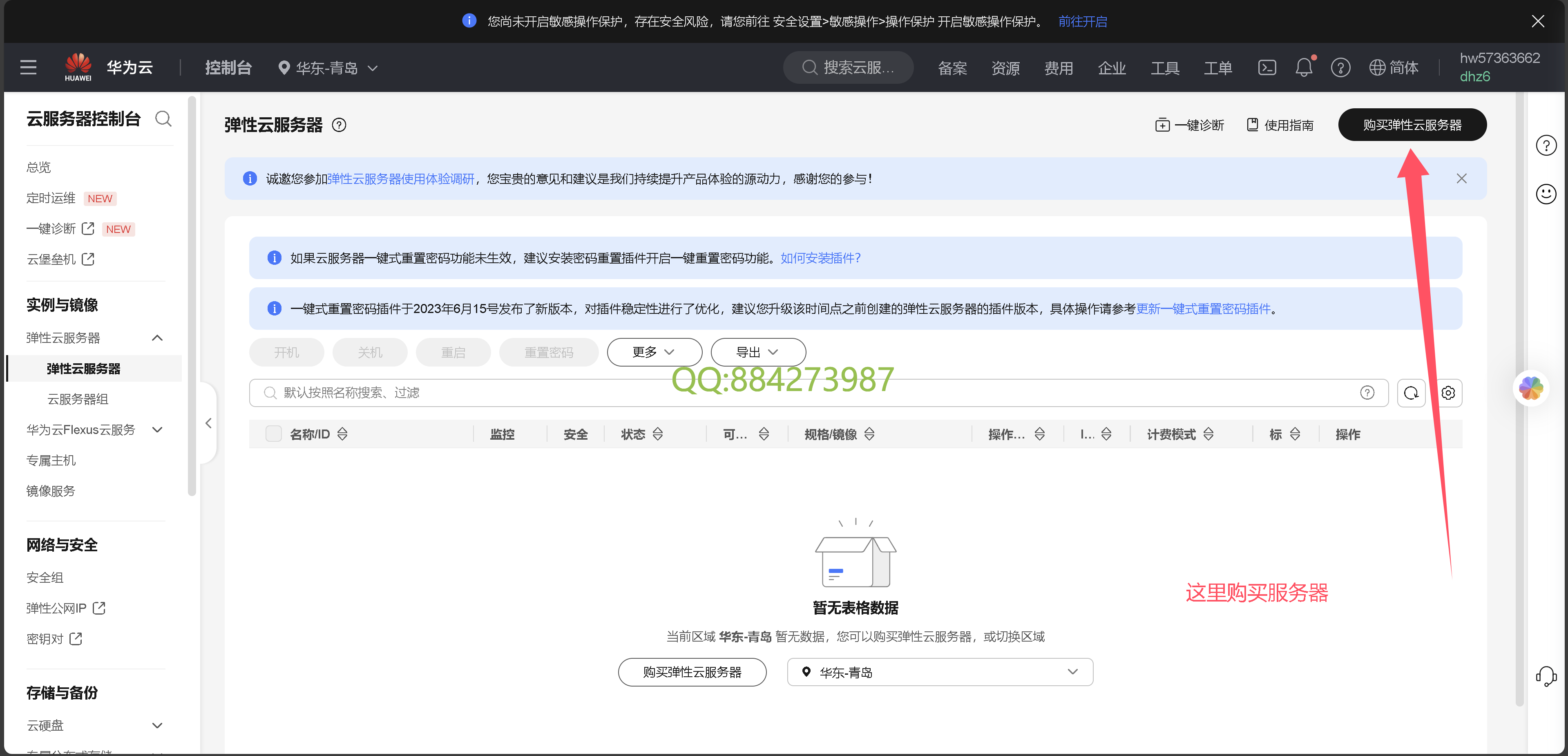Click the help icon beside 弹性云服务器 title
Image resolution: width=1568 pixels, height=756 pixels.
(x=339, y=125)
